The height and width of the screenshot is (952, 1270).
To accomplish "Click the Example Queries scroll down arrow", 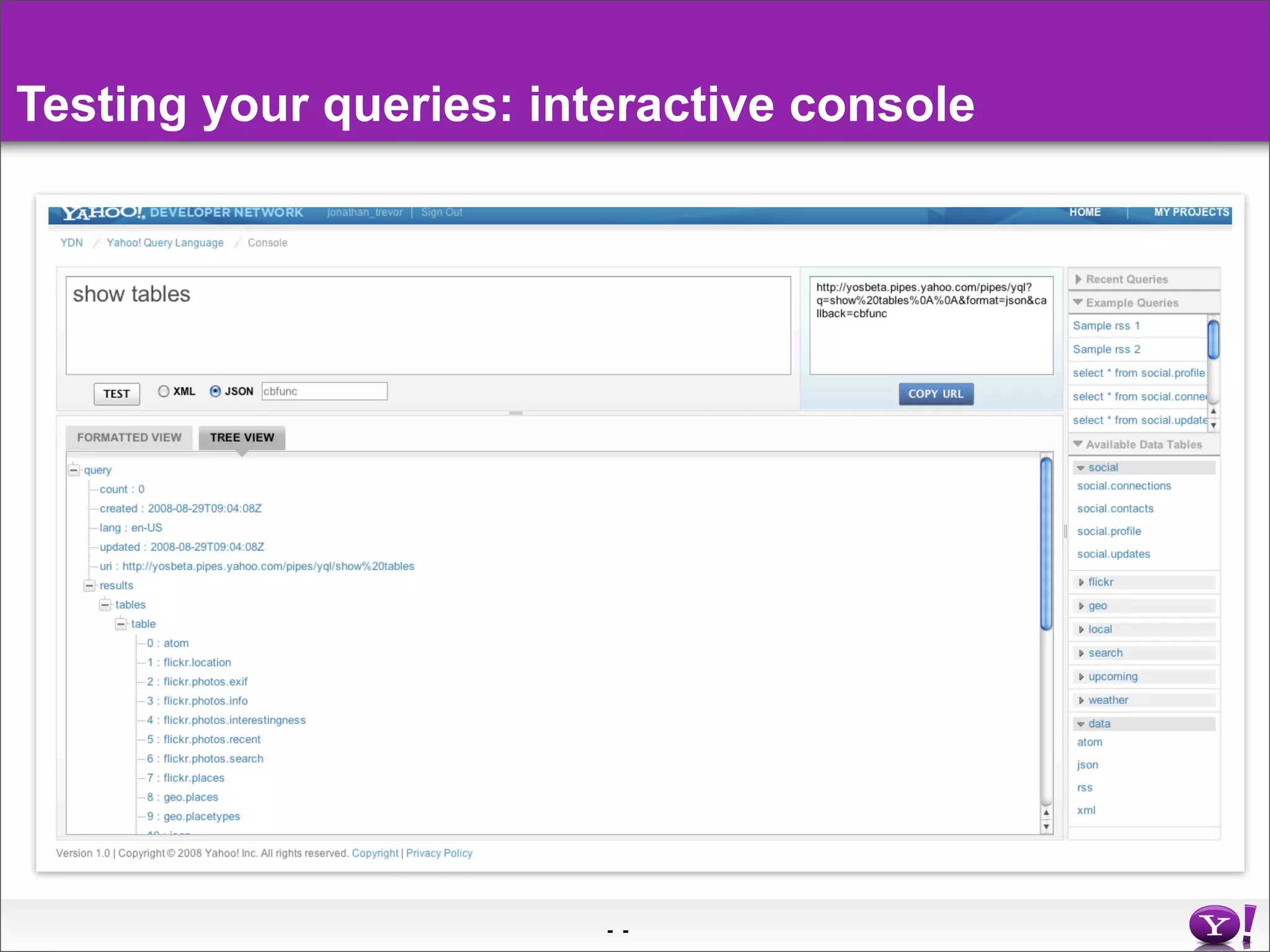I will click(x=1214, y=425).
